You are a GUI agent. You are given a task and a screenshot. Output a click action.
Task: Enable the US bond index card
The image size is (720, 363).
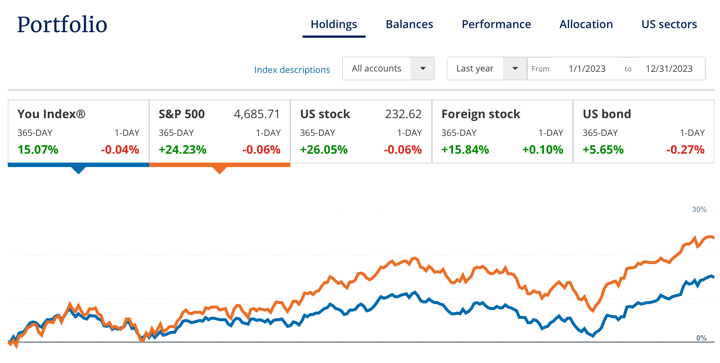click(644, 132)
